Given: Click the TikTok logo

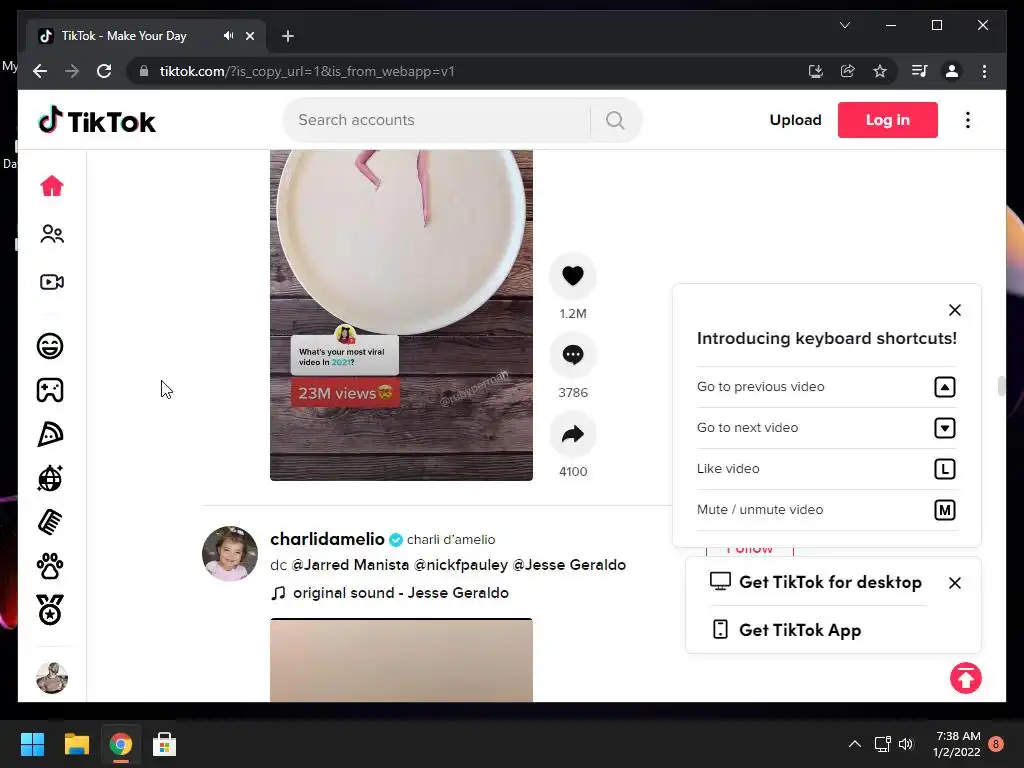Looking at the screenshot, I should click(x=97, y=120).
